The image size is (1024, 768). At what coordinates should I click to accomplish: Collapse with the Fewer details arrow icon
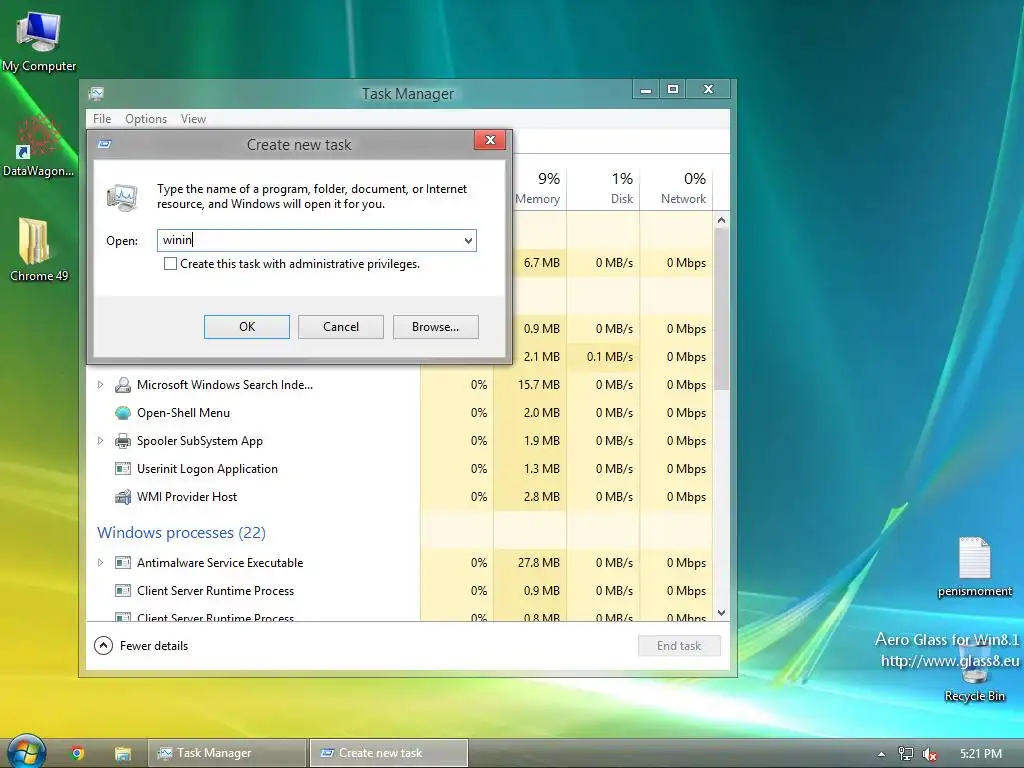pos(103,645)
